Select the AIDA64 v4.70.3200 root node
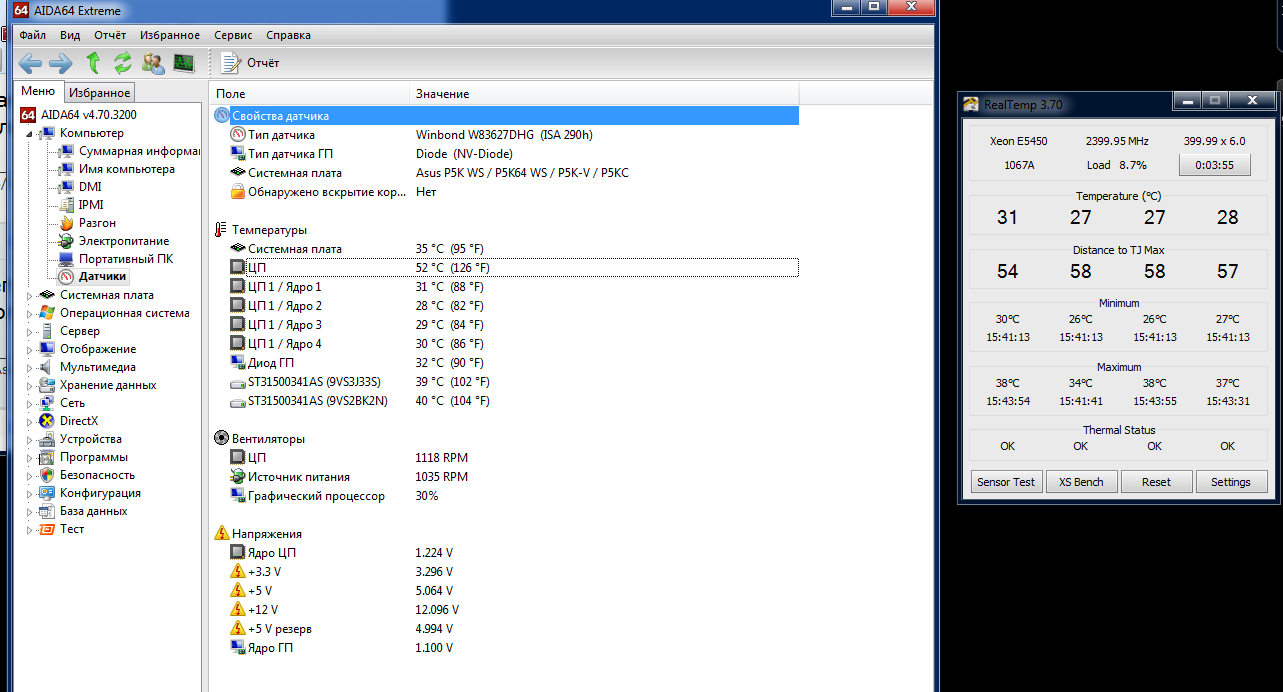This screenshot has height=692, width=1283. [x=78, y=115]
